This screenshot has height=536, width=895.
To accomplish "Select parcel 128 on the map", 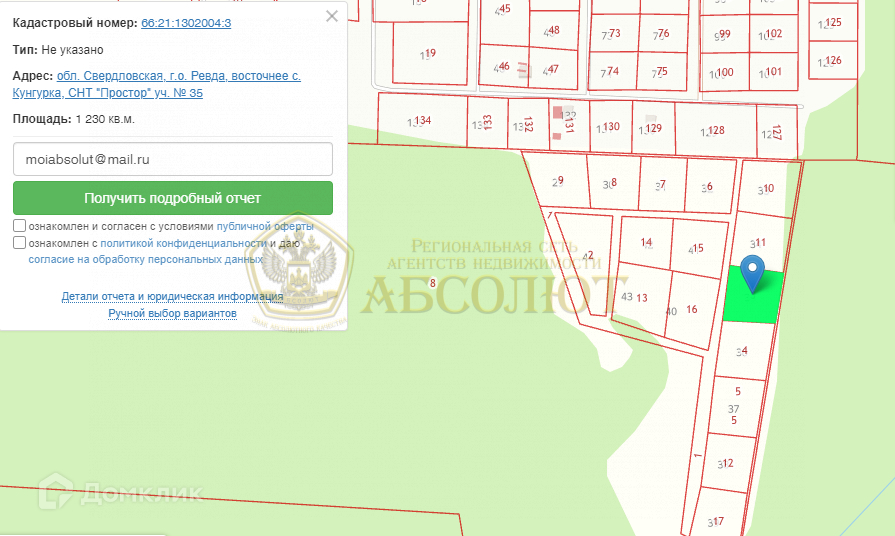I will (716, 131).
